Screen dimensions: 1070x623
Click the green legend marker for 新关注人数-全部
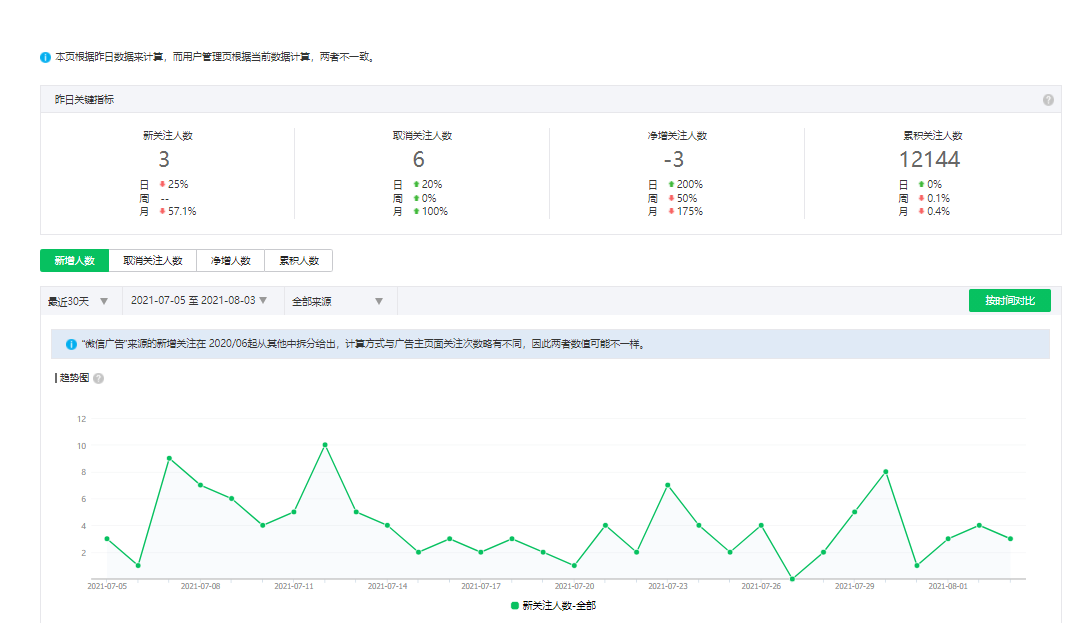coord(515,606)
